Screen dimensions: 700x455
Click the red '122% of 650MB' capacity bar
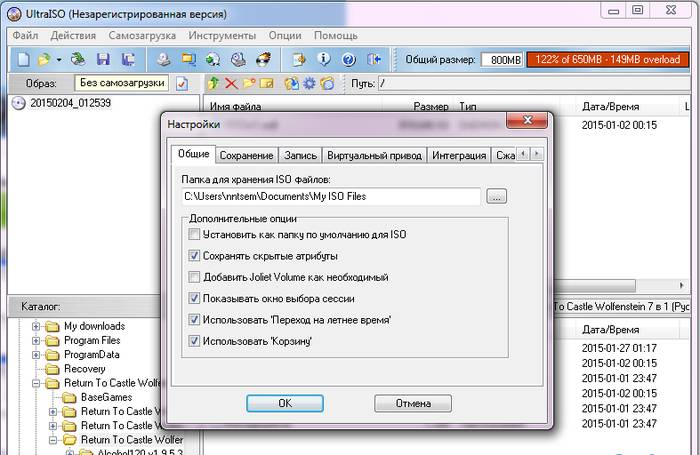pos(608,59)
